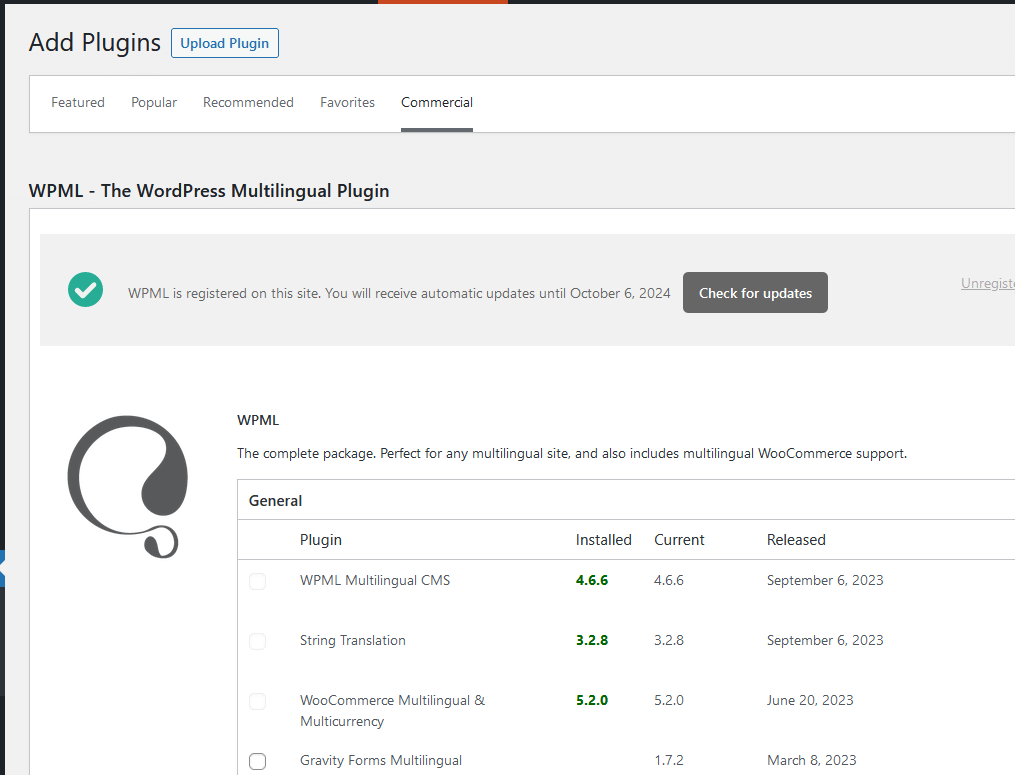Click the String Translation plugin name
1015x775 pixels.
point(352,640)
